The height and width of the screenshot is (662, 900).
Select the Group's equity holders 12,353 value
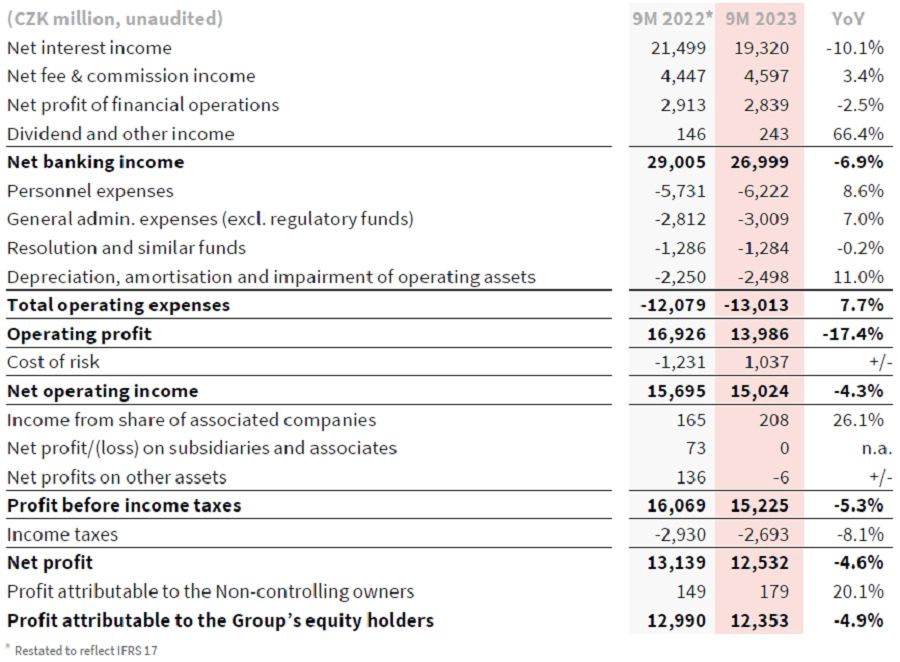[759, 621]
